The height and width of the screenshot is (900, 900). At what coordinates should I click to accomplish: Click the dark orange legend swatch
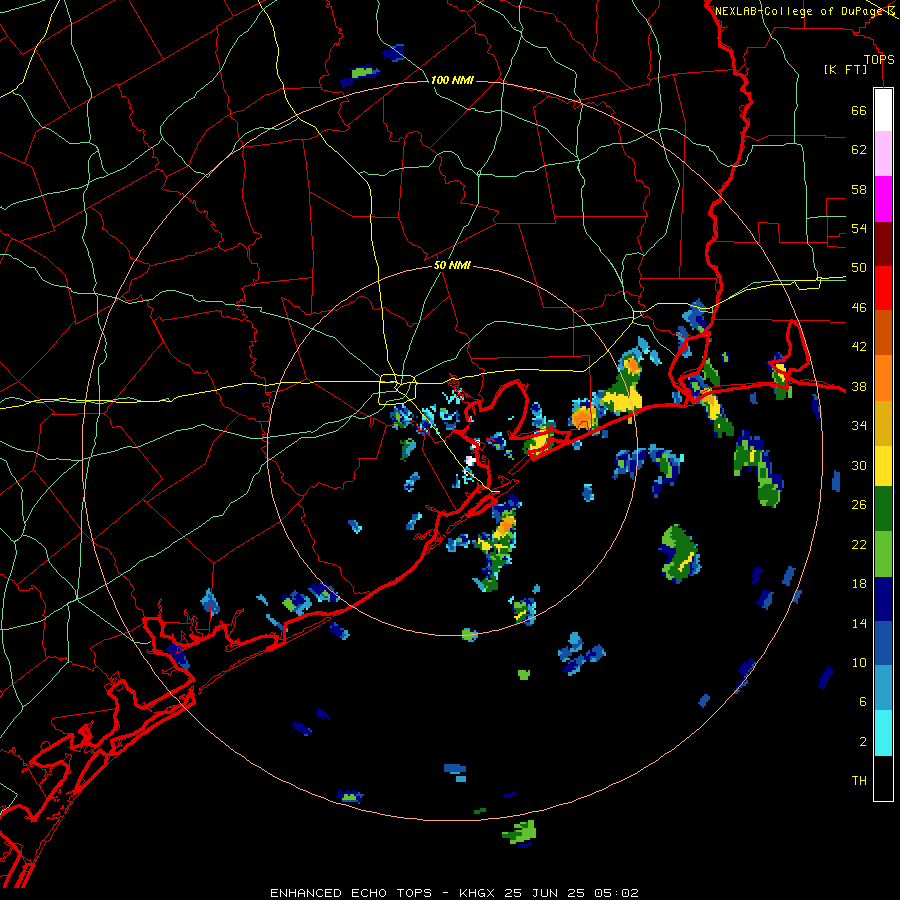coord(883,332)
